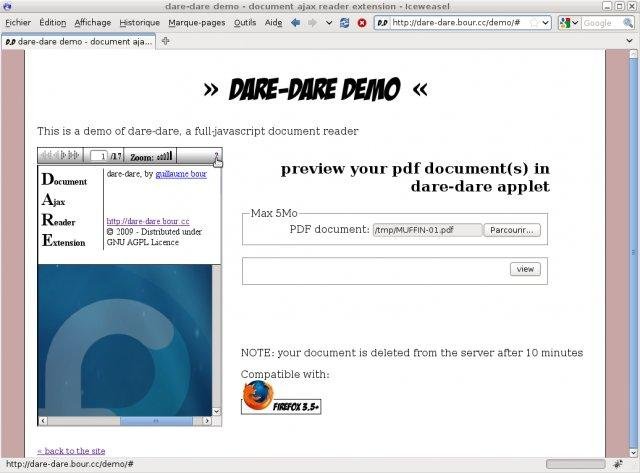Click the document viewer horizontal scrollbar thumb
This screenshot has width=640, height=473.
click(x=156, y=421)
